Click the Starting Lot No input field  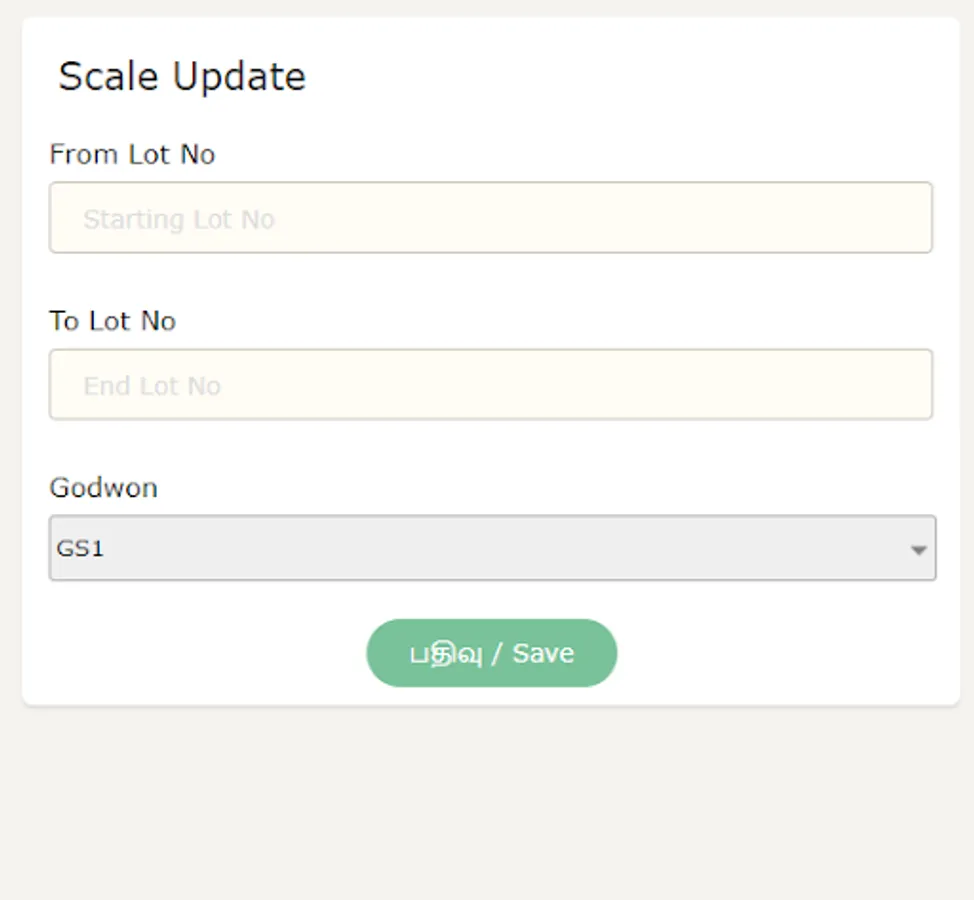click(x=490, y=218)
